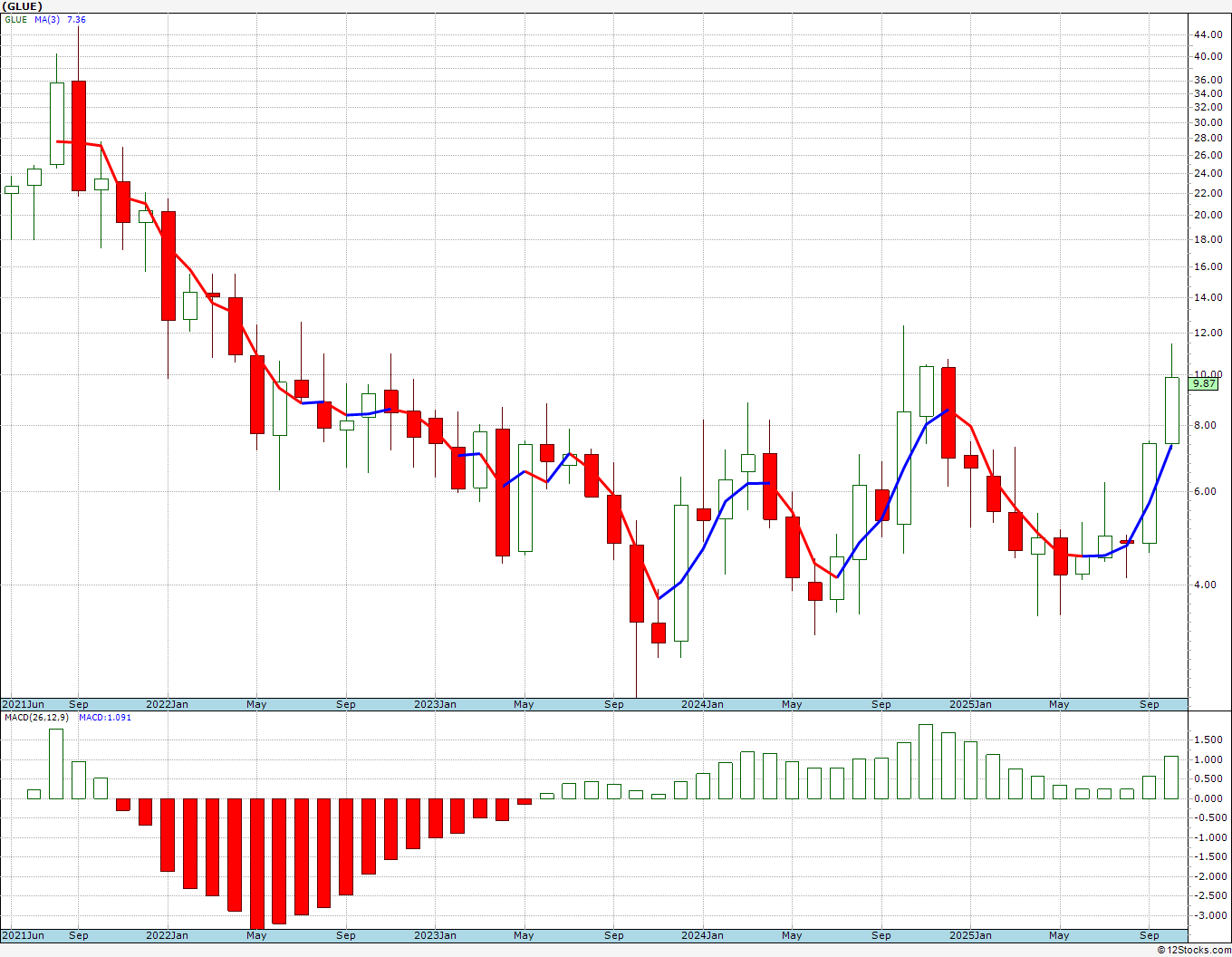Click the 32.00 price axis label
The width and height of the screenshot is (1232, 957).
pyautogui.click(x=1208, y=107)
